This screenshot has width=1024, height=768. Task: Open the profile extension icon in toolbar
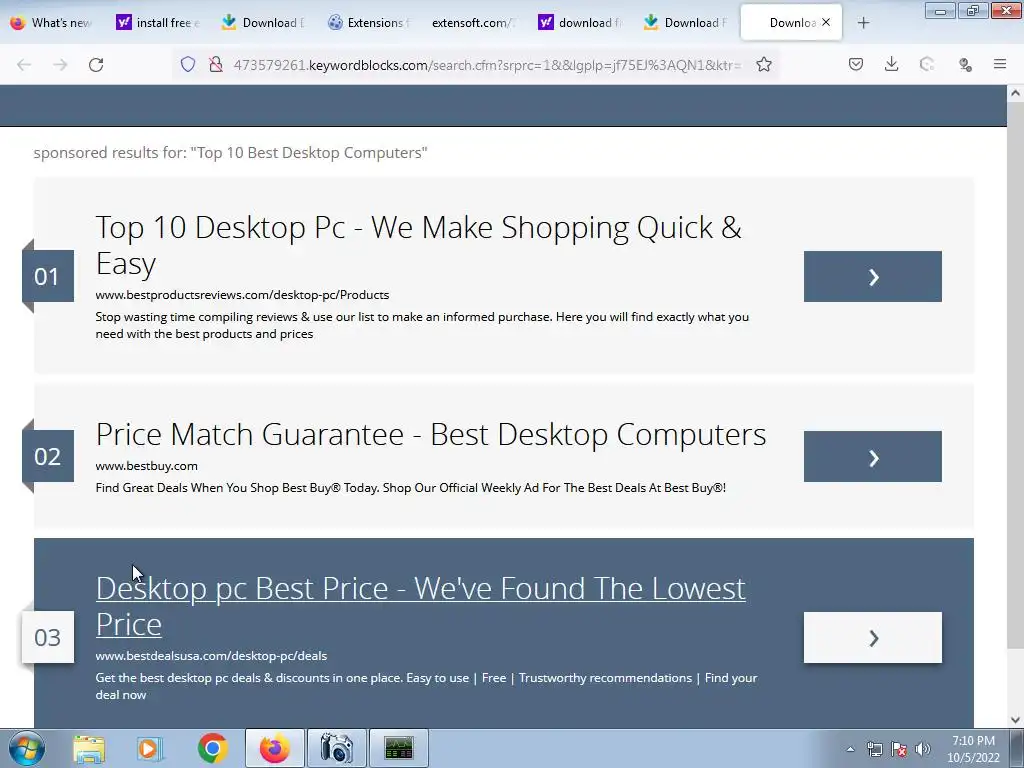pyautogui.click(x=965, y=65)
